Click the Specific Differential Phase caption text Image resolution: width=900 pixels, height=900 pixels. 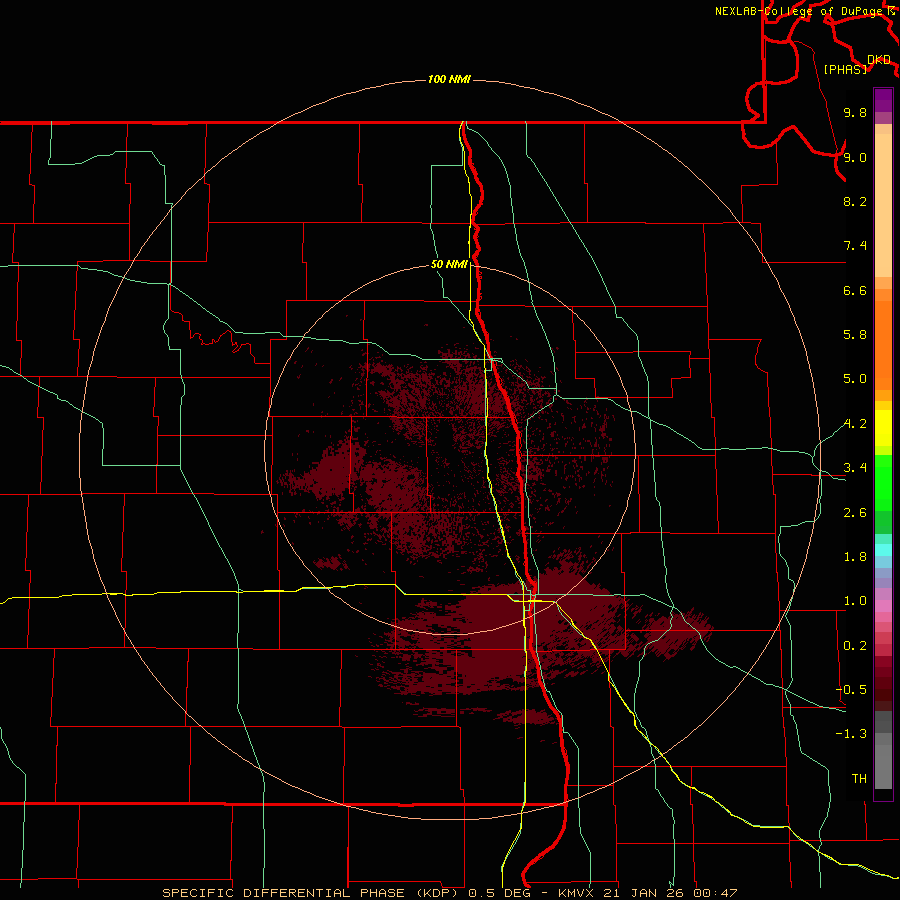(x=449, y=893)
